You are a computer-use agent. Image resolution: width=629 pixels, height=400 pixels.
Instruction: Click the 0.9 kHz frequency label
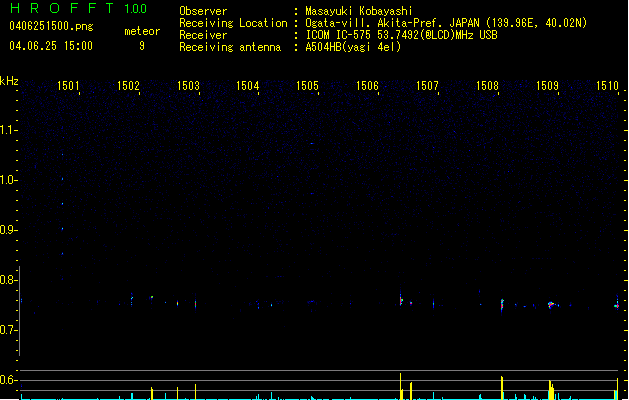tap(7, 230)
